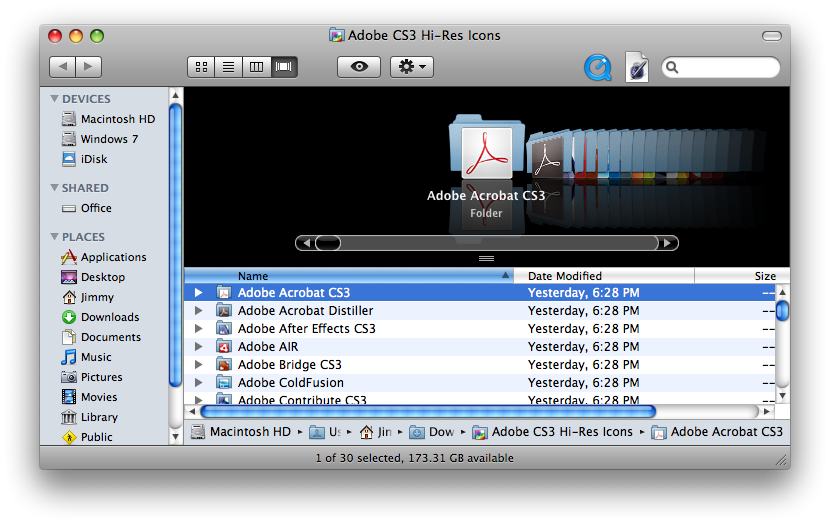Click the Cover Flow scrubber thumb

(328, 243)
